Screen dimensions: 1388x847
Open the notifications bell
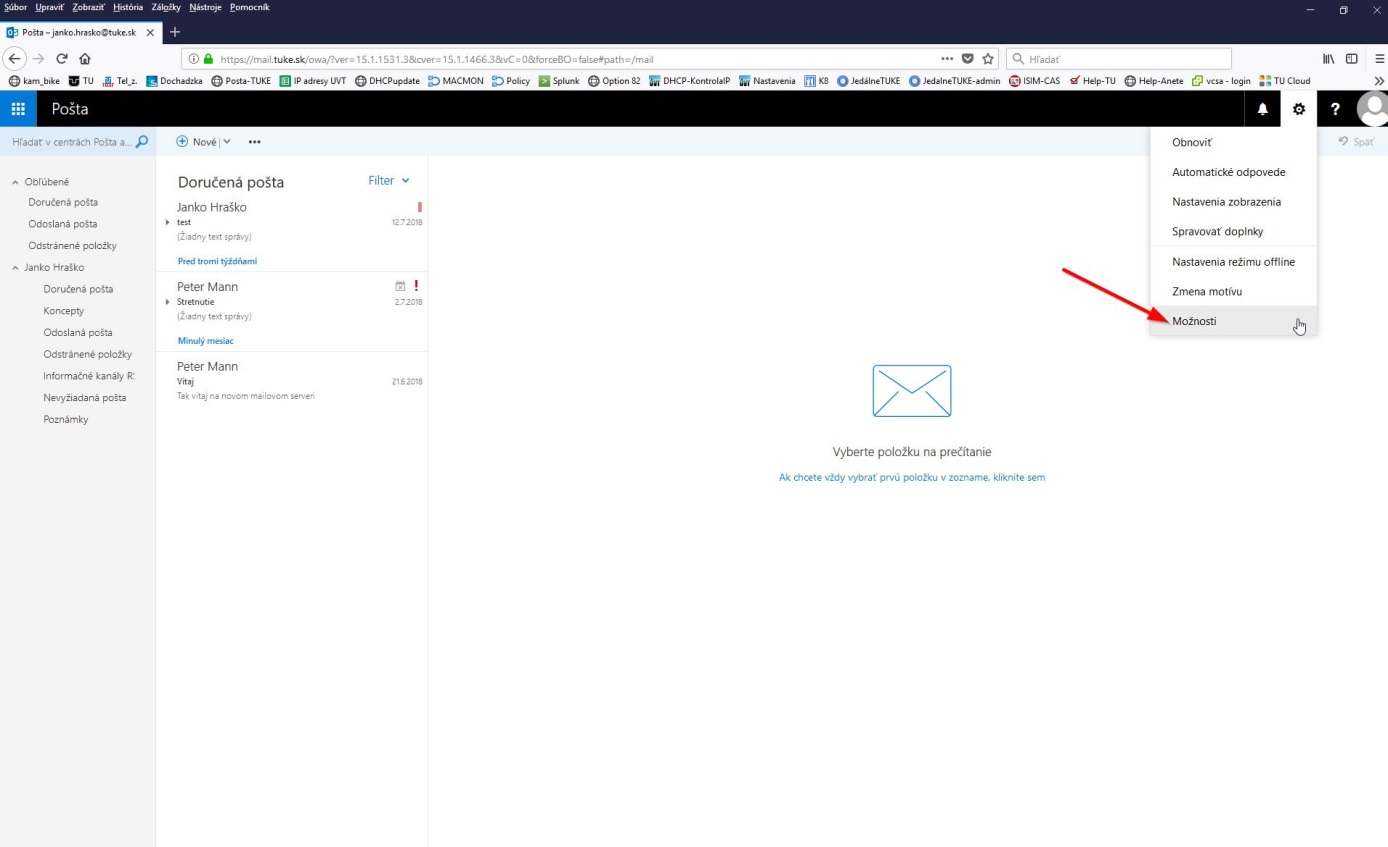click(1263, 109)
